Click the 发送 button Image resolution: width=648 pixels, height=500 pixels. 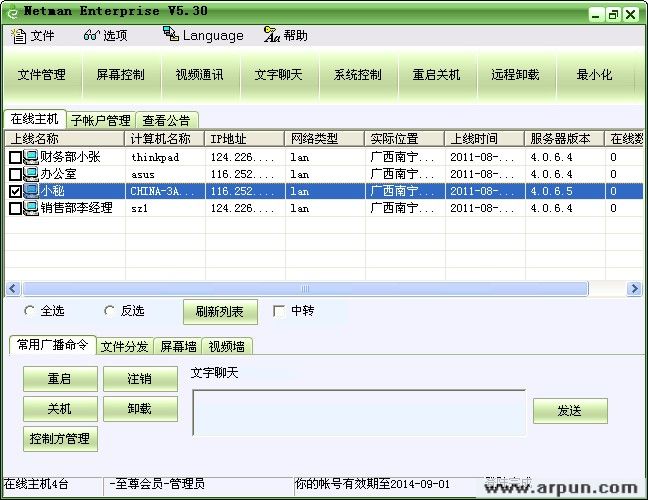pyautogui.click(x=569, y=411)
